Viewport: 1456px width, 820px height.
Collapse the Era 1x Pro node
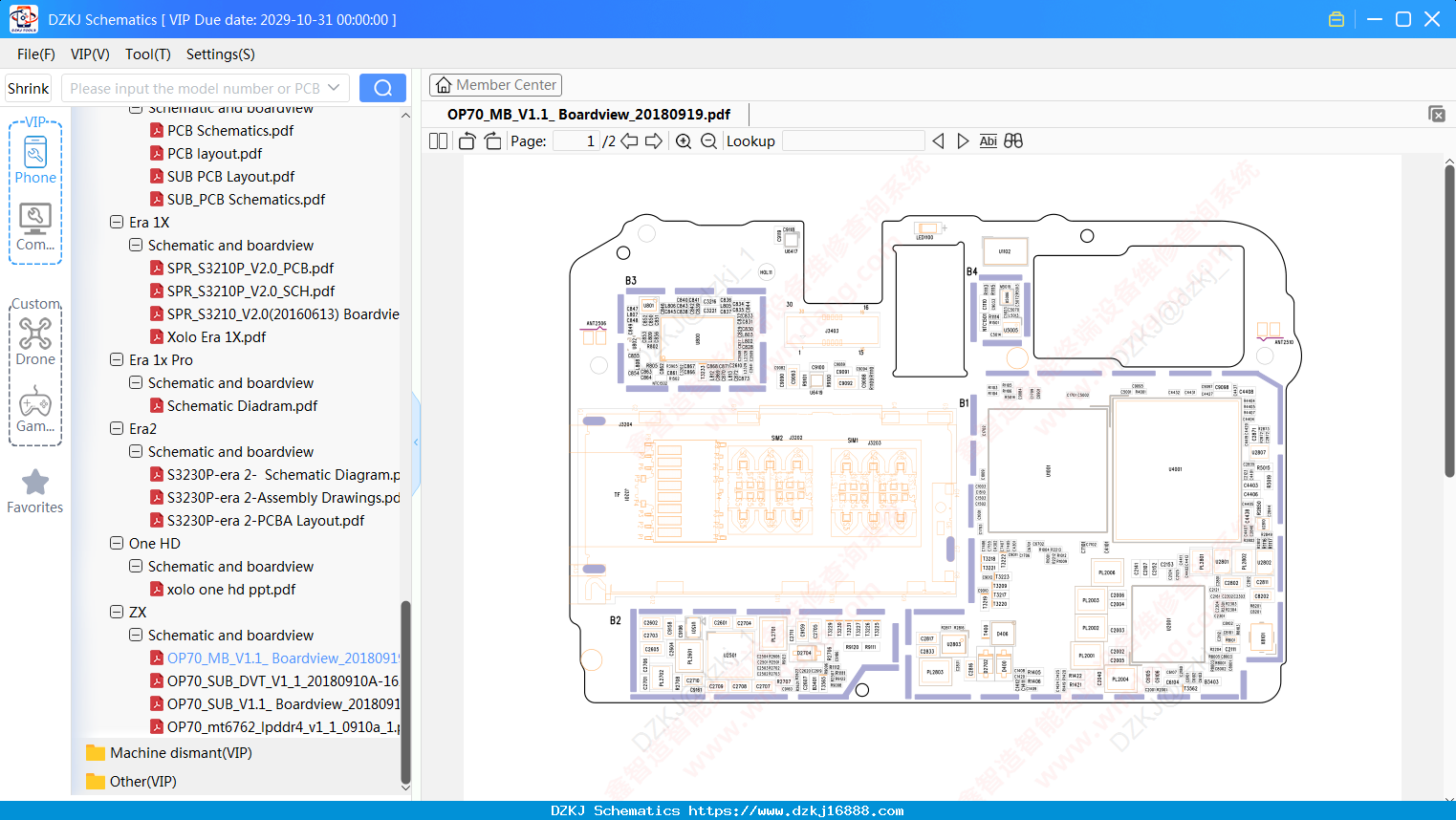tap(117, 359)
